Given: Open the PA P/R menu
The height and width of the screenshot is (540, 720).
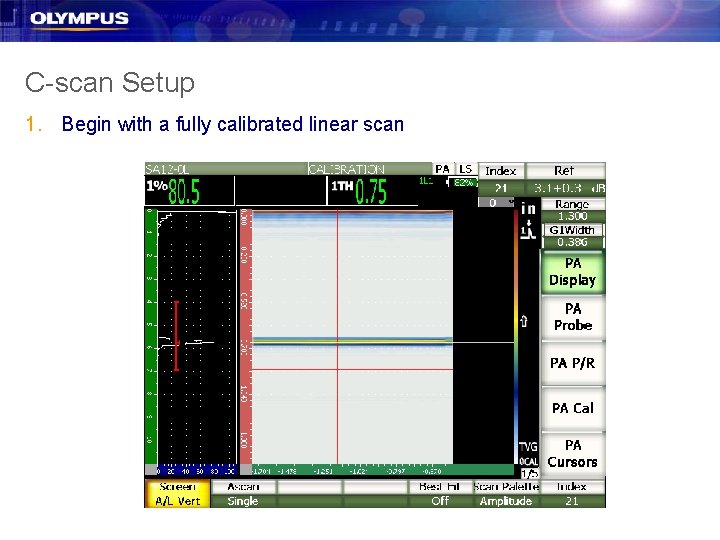Looking at the screenshot, I should coord(573,363).
